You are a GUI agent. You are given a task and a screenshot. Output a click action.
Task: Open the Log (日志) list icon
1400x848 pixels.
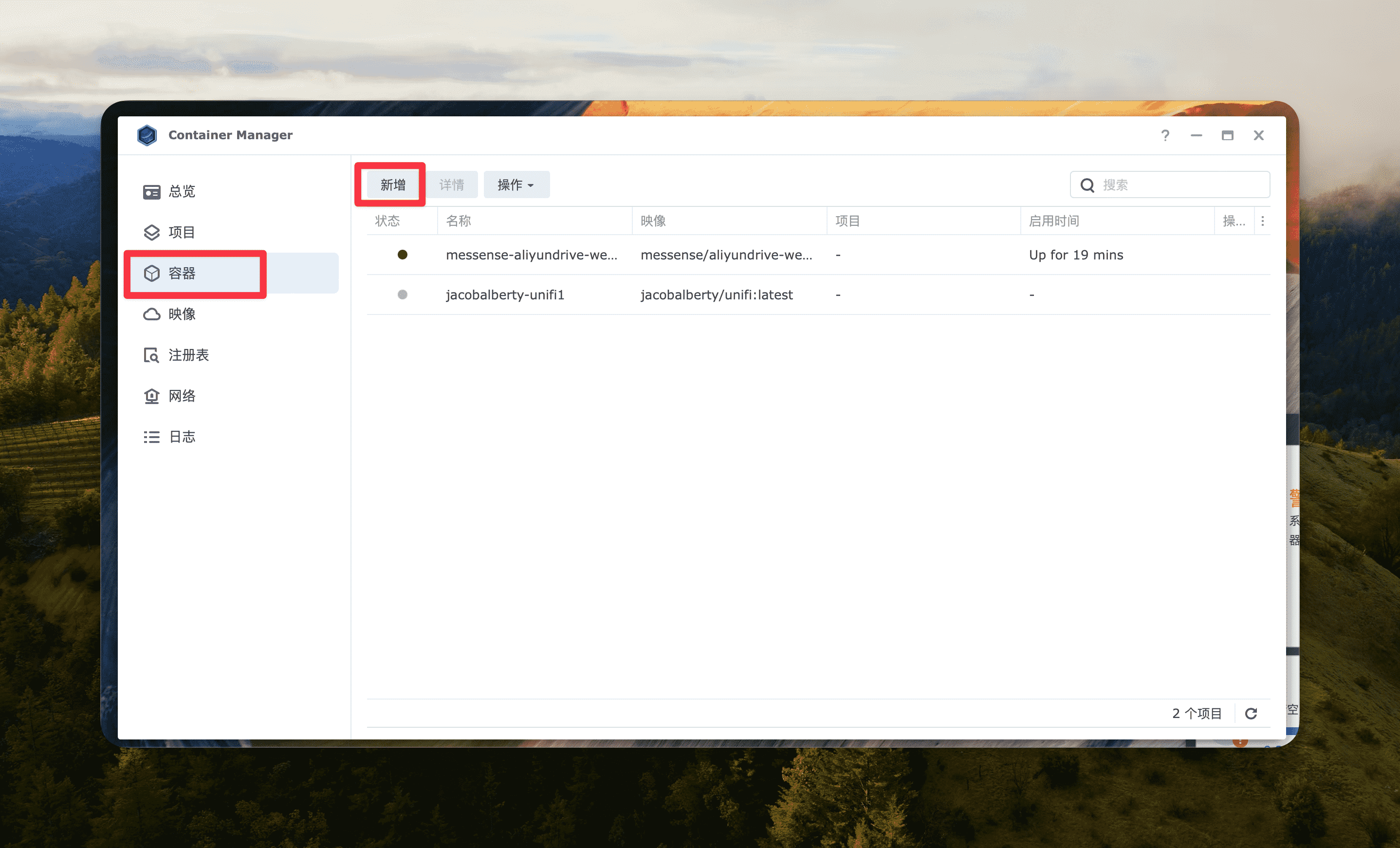(151, 437)
